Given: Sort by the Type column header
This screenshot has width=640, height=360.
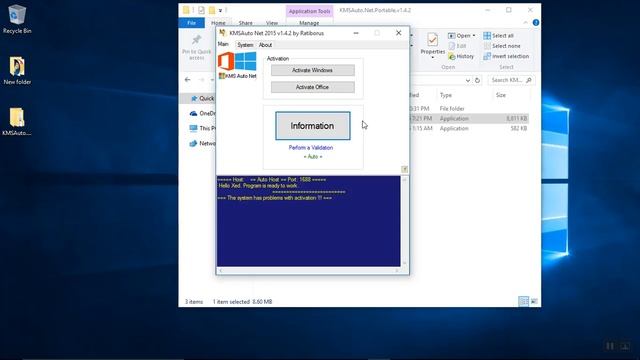Looking at the screenshot, I should click(x=446, y=95).
